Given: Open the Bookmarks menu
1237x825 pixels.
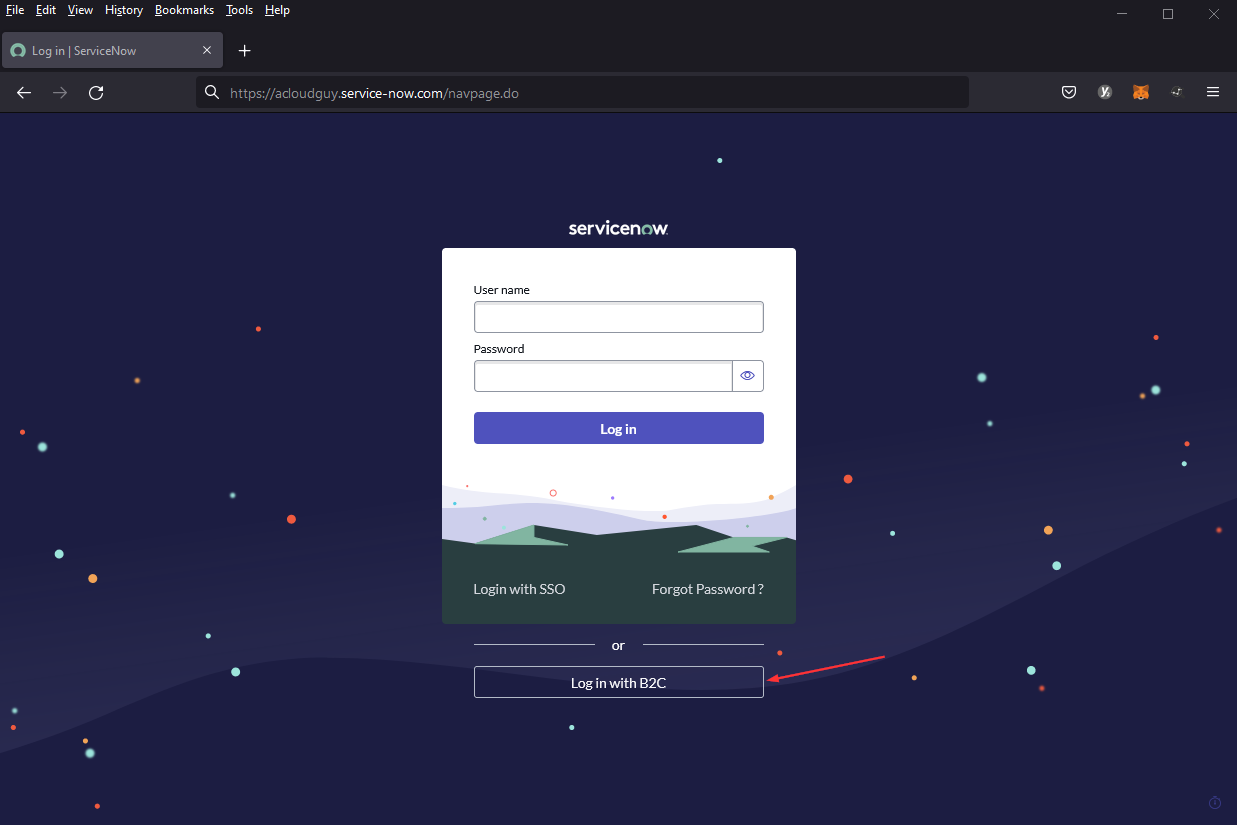Looking at the screenshot, I should [184, 10].
